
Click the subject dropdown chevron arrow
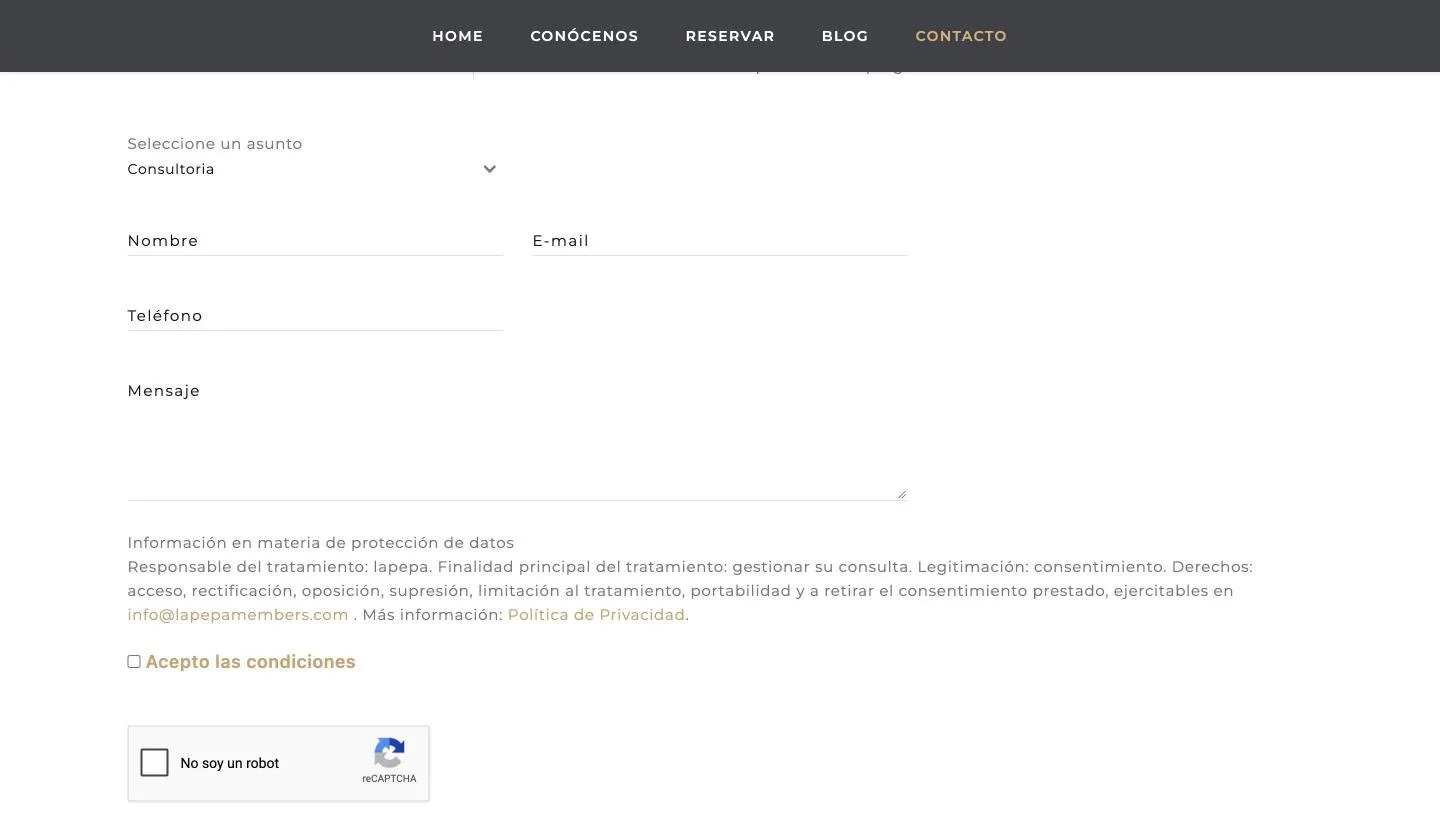tap(489, 169)
